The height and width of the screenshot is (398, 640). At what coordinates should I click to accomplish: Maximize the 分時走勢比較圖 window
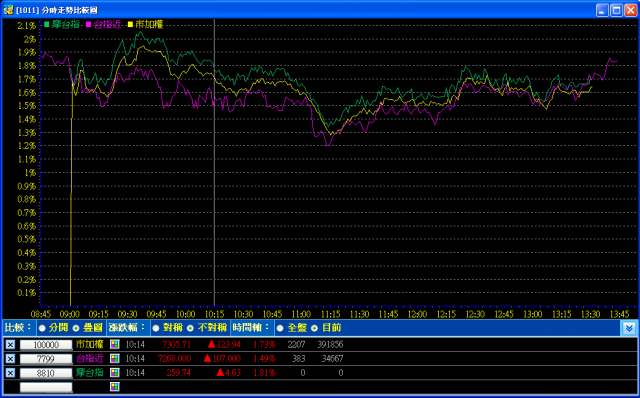coord(616,10)
